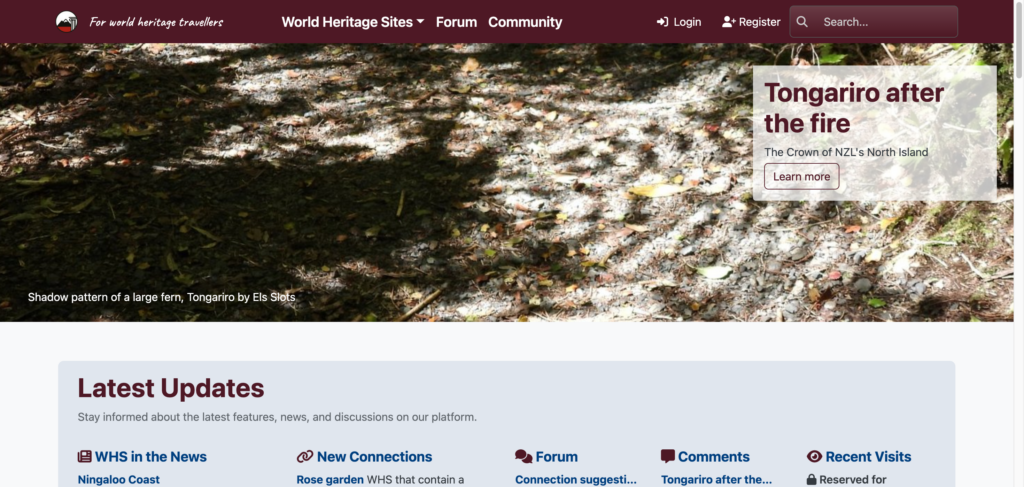Click the speech bubble icon beside Comments
The image size is (1024, 487).
(x=668, y=456)
